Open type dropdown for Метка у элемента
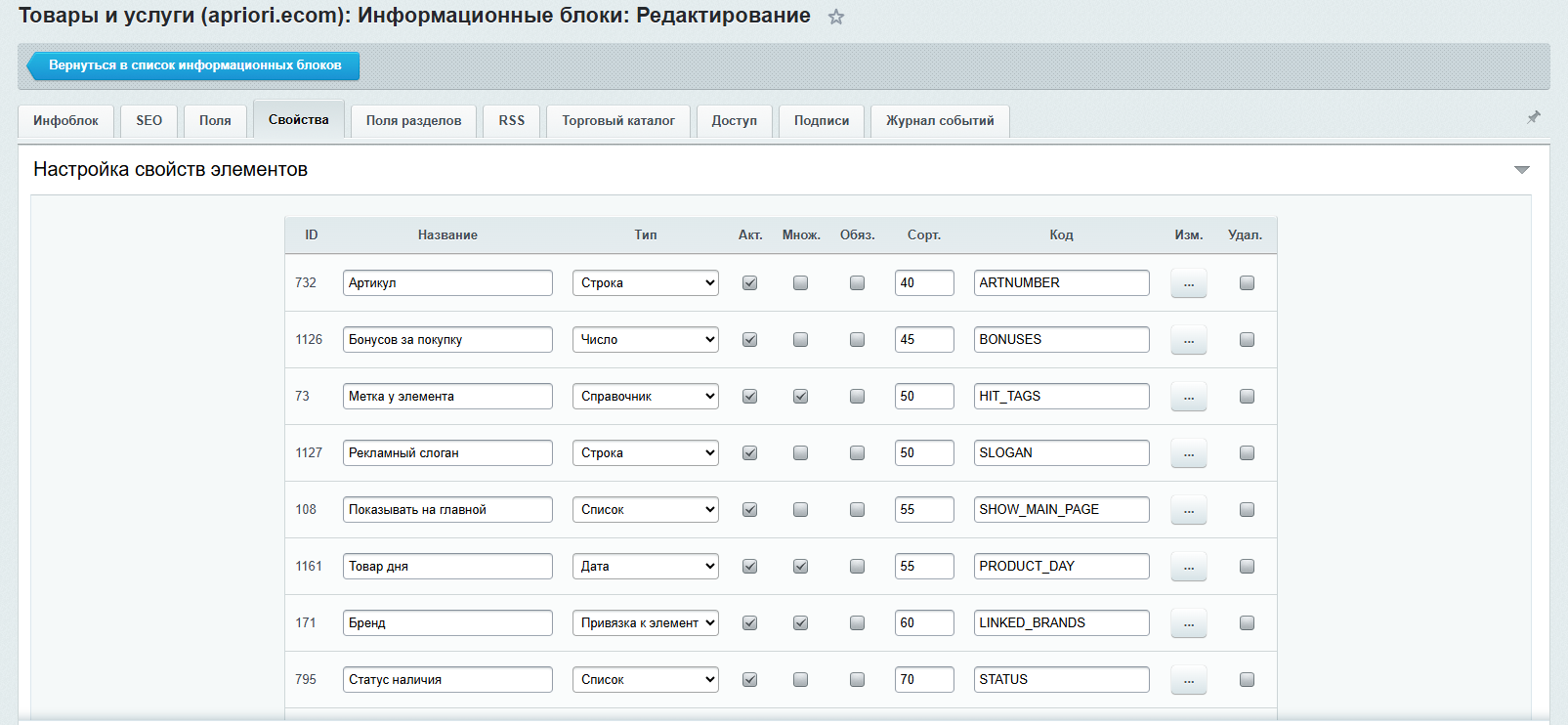This screenshot has width=1568, height=725. 646,396
